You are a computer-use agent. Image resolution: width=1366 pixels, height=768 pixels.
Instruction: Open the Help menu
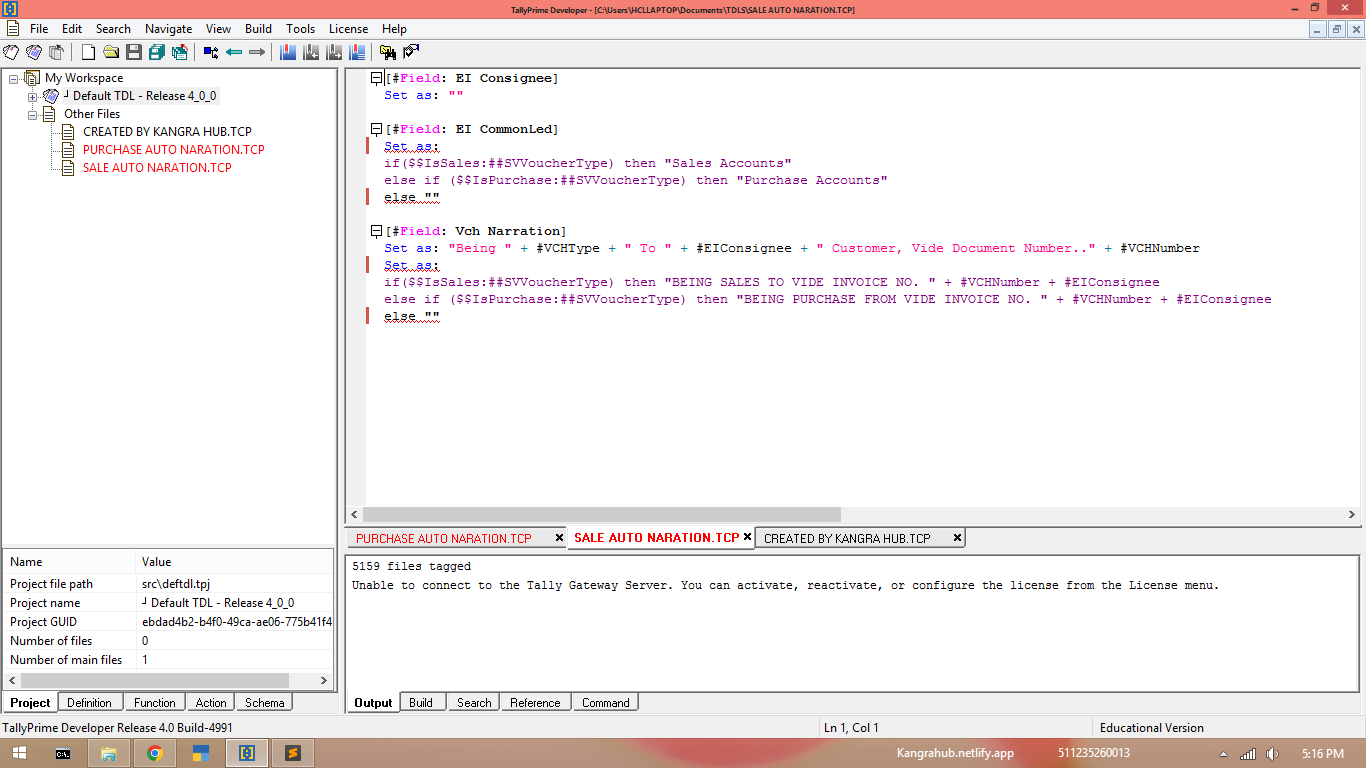(x=394, y=29)
